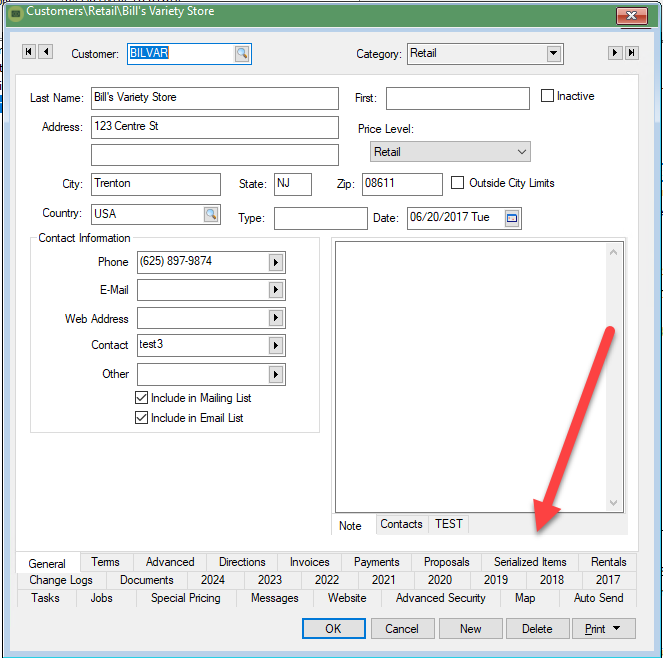Open the Date calendar picker
Image resolution: width=663 pixels, height=658 pixels.
click(x=512, y=217)
